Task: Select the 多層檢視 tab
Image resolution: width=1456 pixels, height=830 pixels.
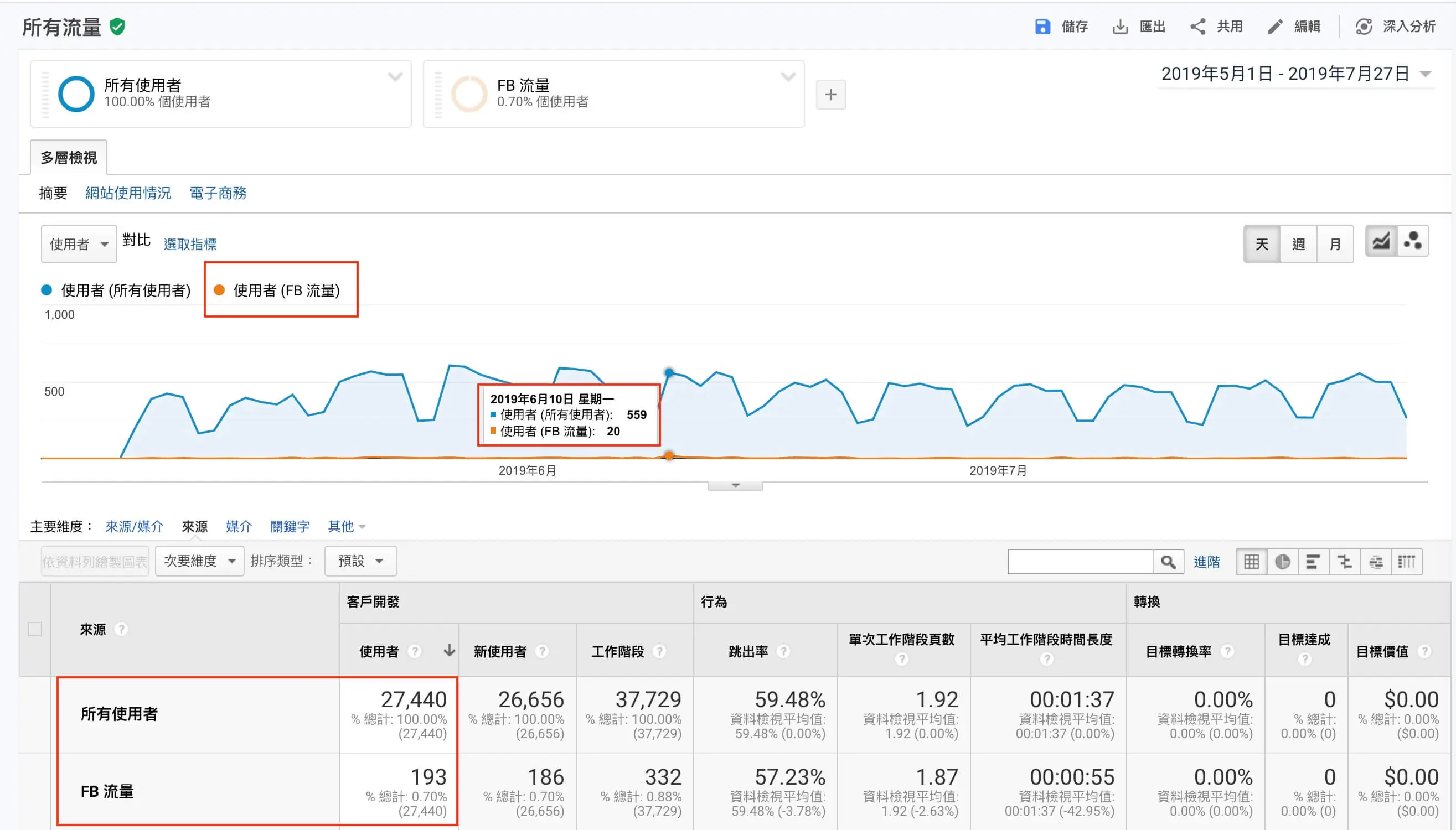Action: tap(69, 157)
